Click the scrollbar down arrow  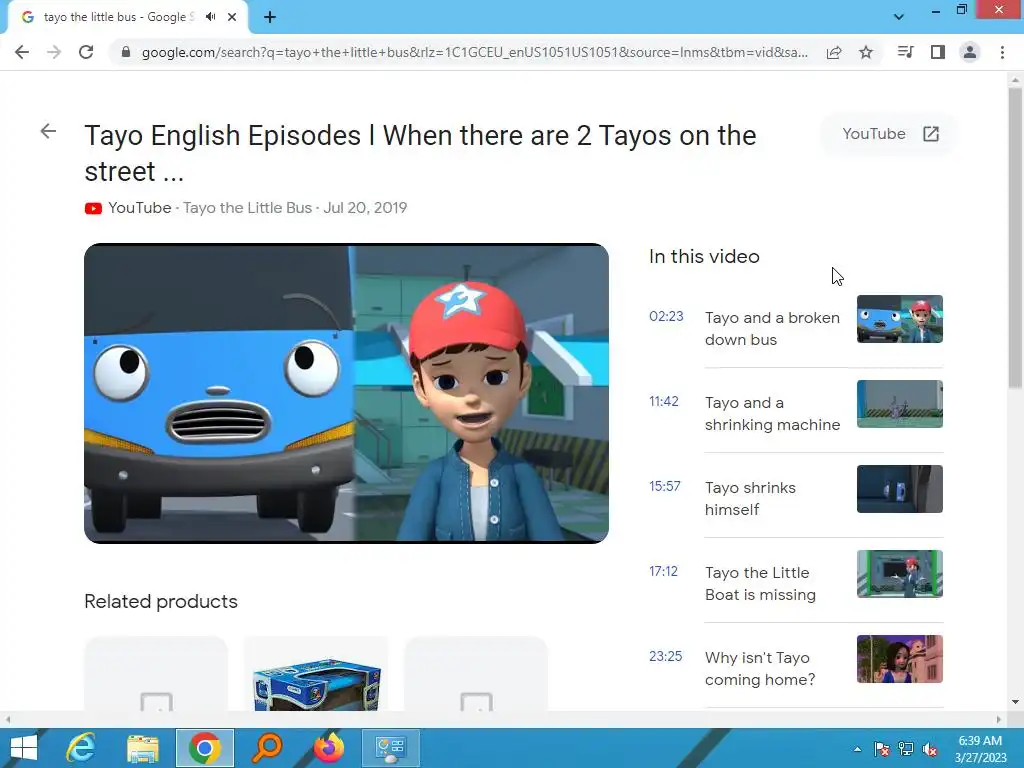1015,702
